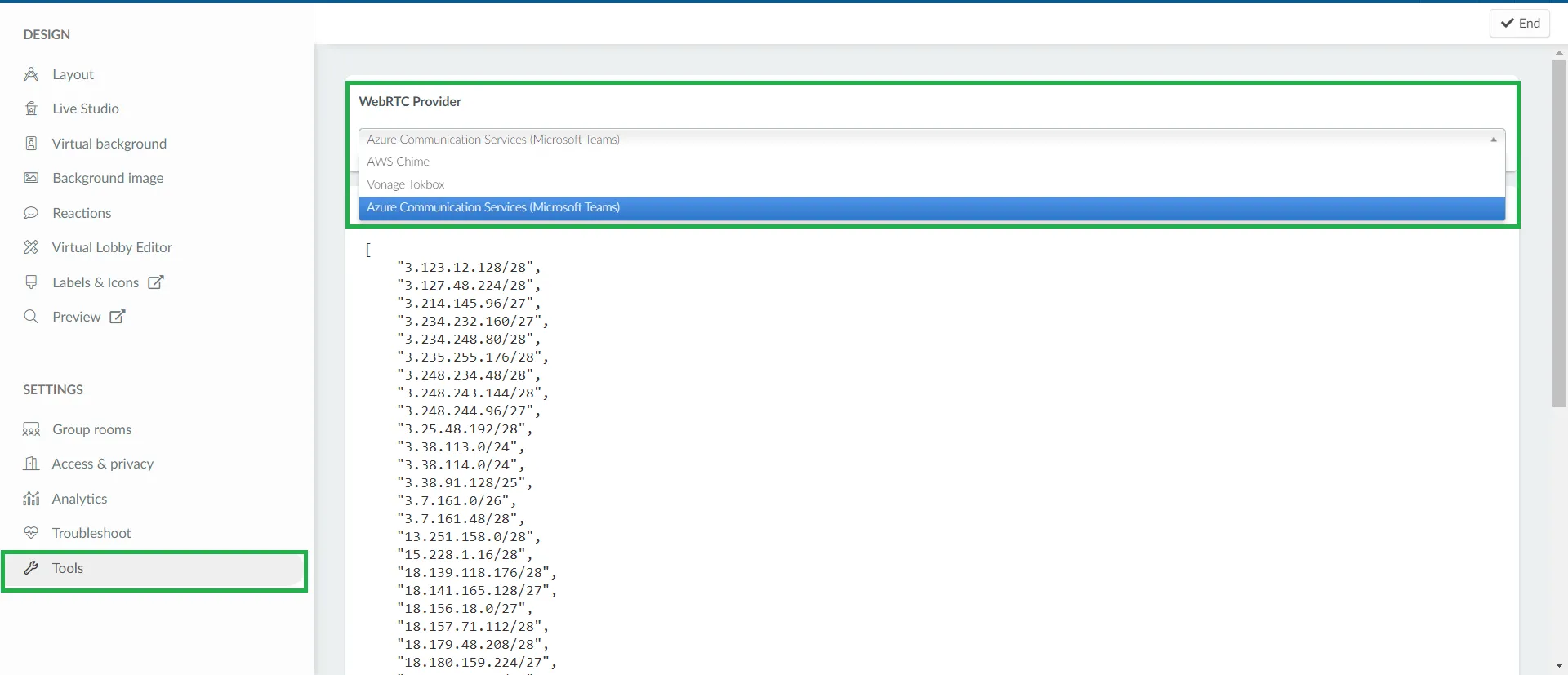Image resolution: width=1568 pixels, height=675 pixels.
Task: Click the End button
Action: click(x=1520, y=23)
